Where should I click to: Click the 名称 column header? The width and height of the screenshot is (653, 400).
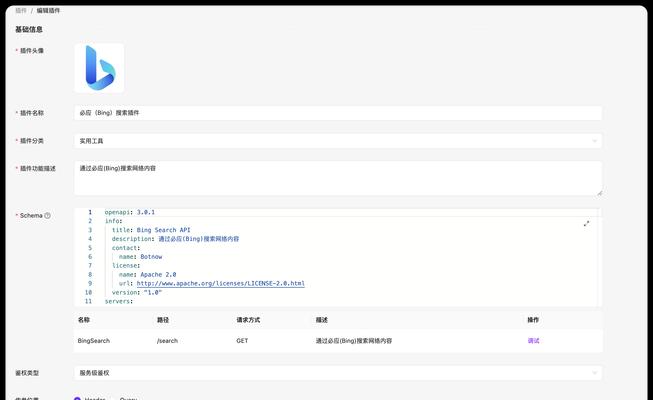[84, 320]
